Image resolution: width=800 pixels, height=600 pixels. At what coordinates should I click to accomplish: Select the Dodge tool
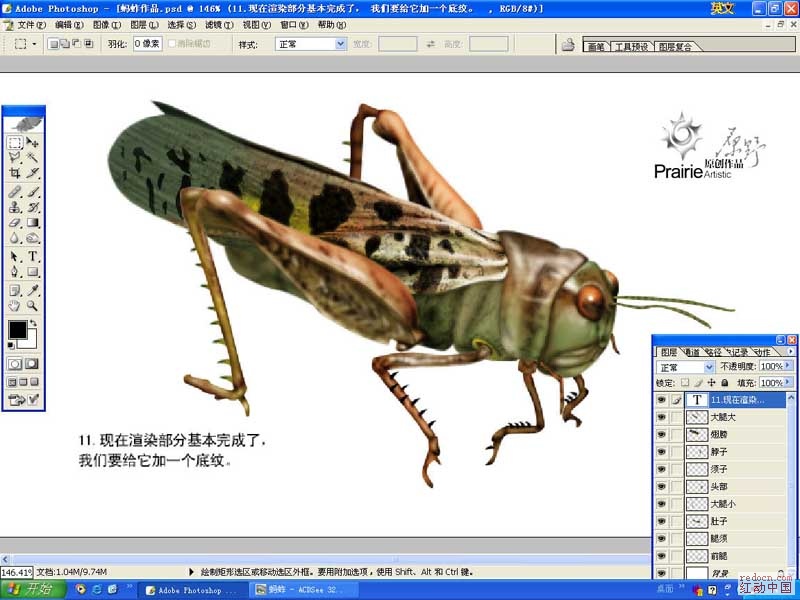pyautogui.click(x=33, y=238)
